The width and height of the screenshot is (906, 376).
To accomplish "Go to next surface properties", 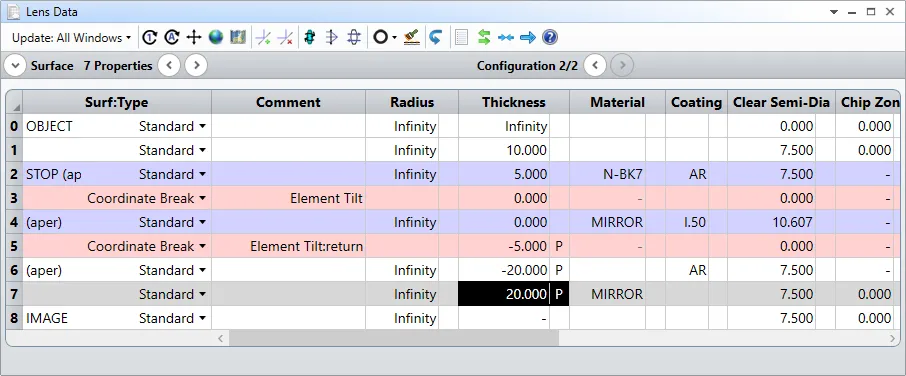I will tap(196, 66).
